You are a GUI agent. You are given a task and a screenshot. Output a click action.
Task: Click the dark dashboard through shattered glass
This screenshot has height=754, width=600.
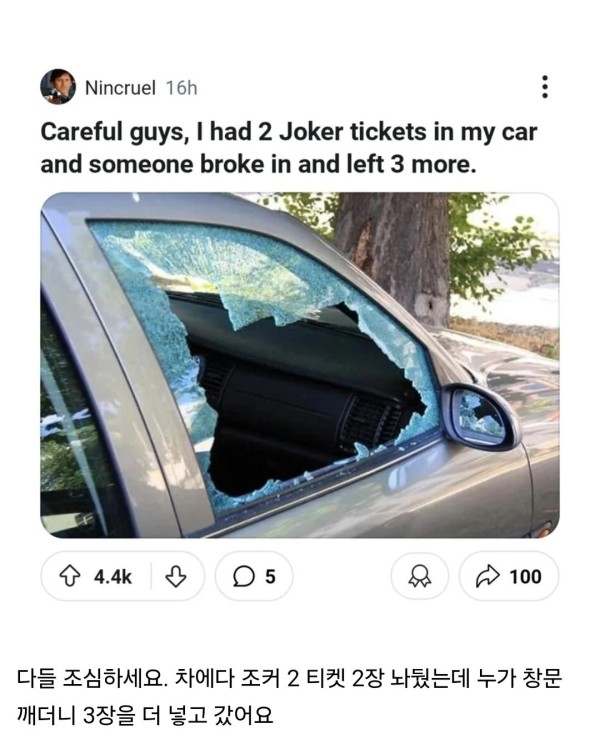pyautogui.click(x=298, y=404)
